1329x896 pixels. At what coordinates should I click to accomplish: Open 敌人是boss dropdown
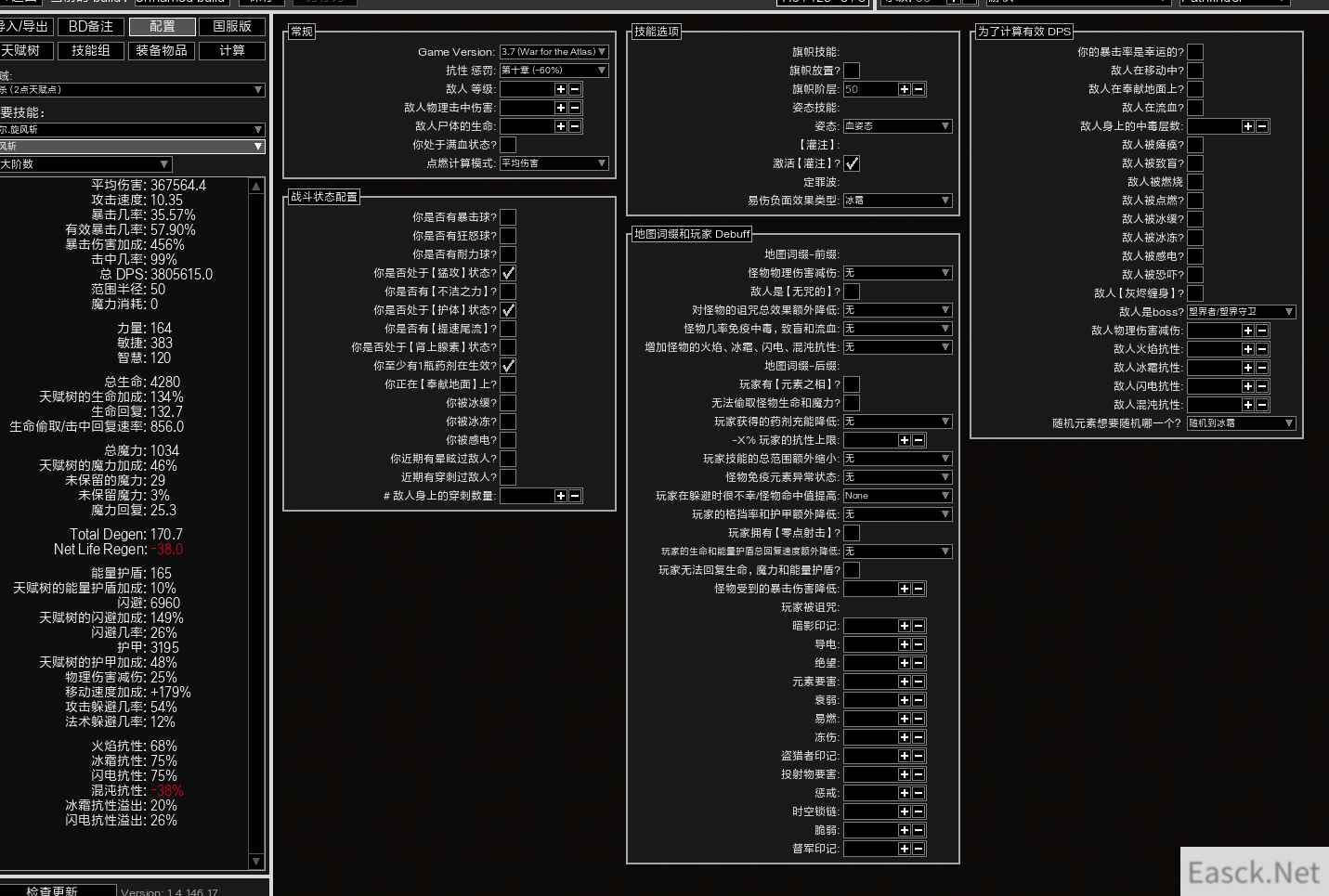click(1242, 312)
